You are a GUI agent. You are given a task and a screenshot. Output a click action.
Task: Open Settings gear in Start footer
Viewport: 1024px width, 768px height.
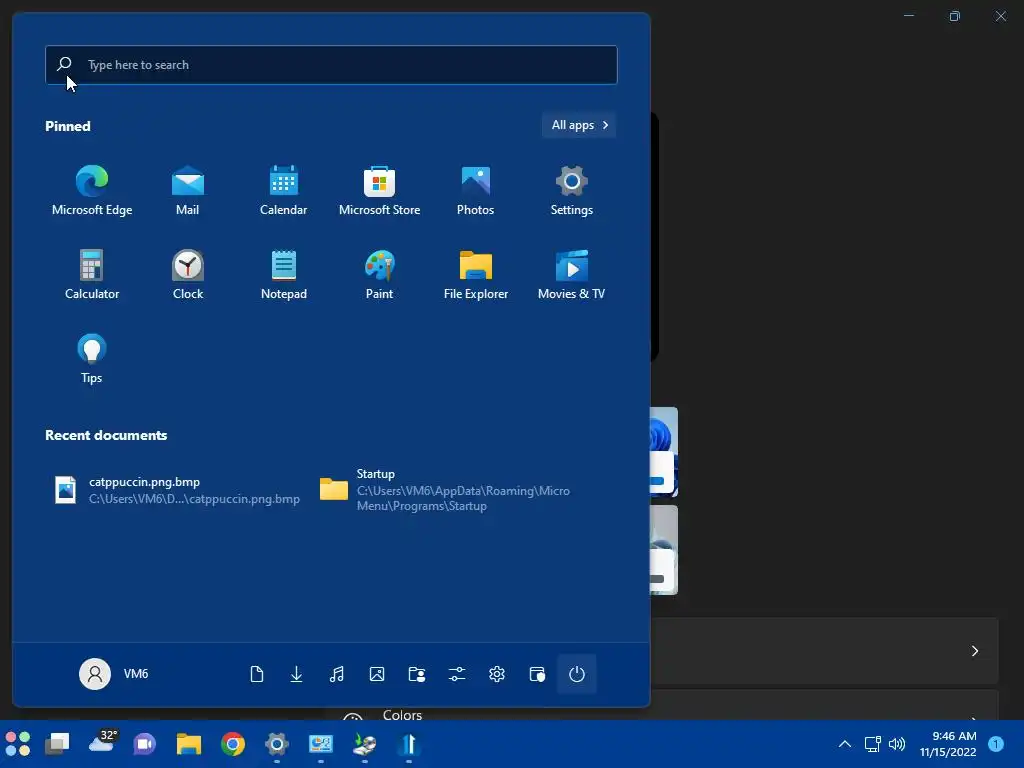[497, 674]
